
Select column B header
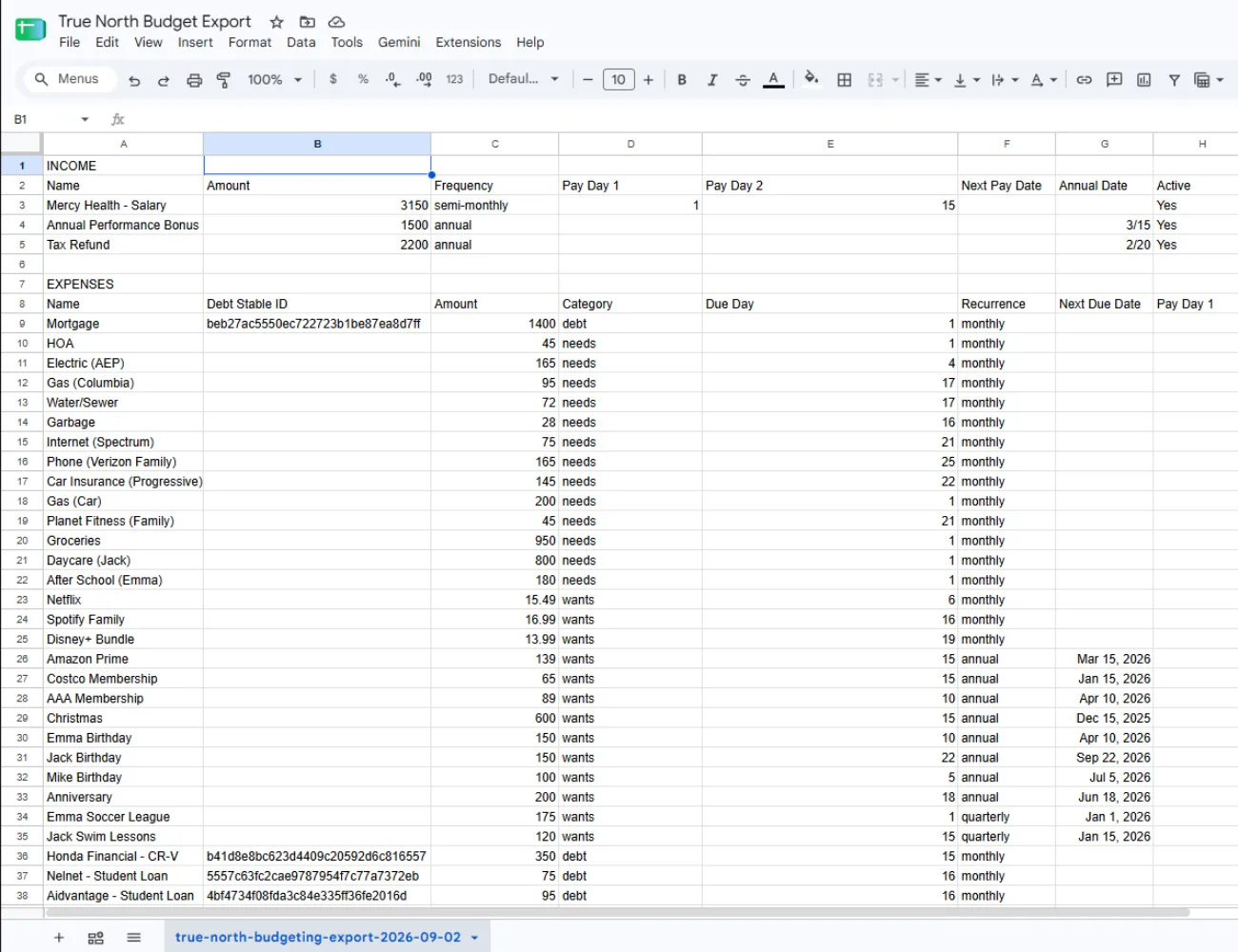click(x=317, y=144)
